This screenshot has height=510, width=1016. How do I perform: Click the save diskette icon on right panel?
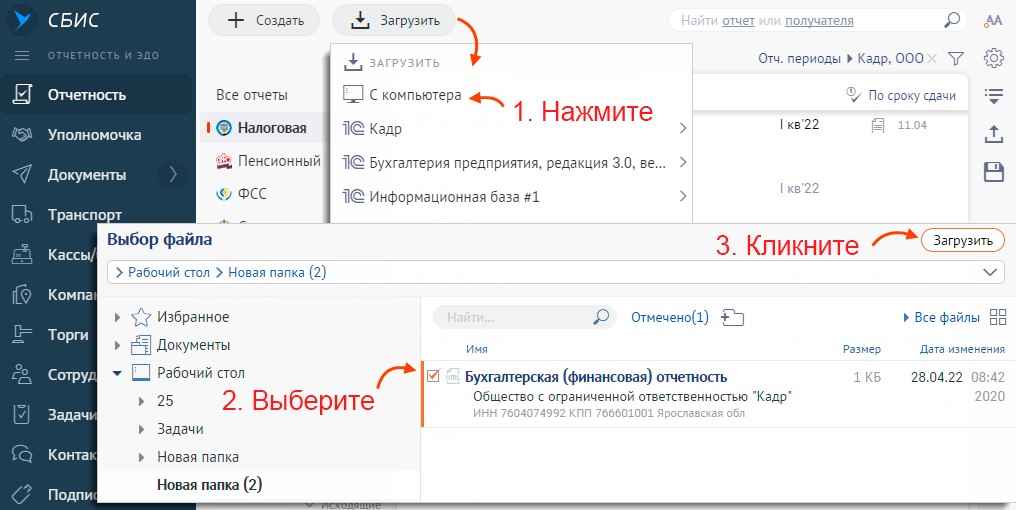coord(993,172)
